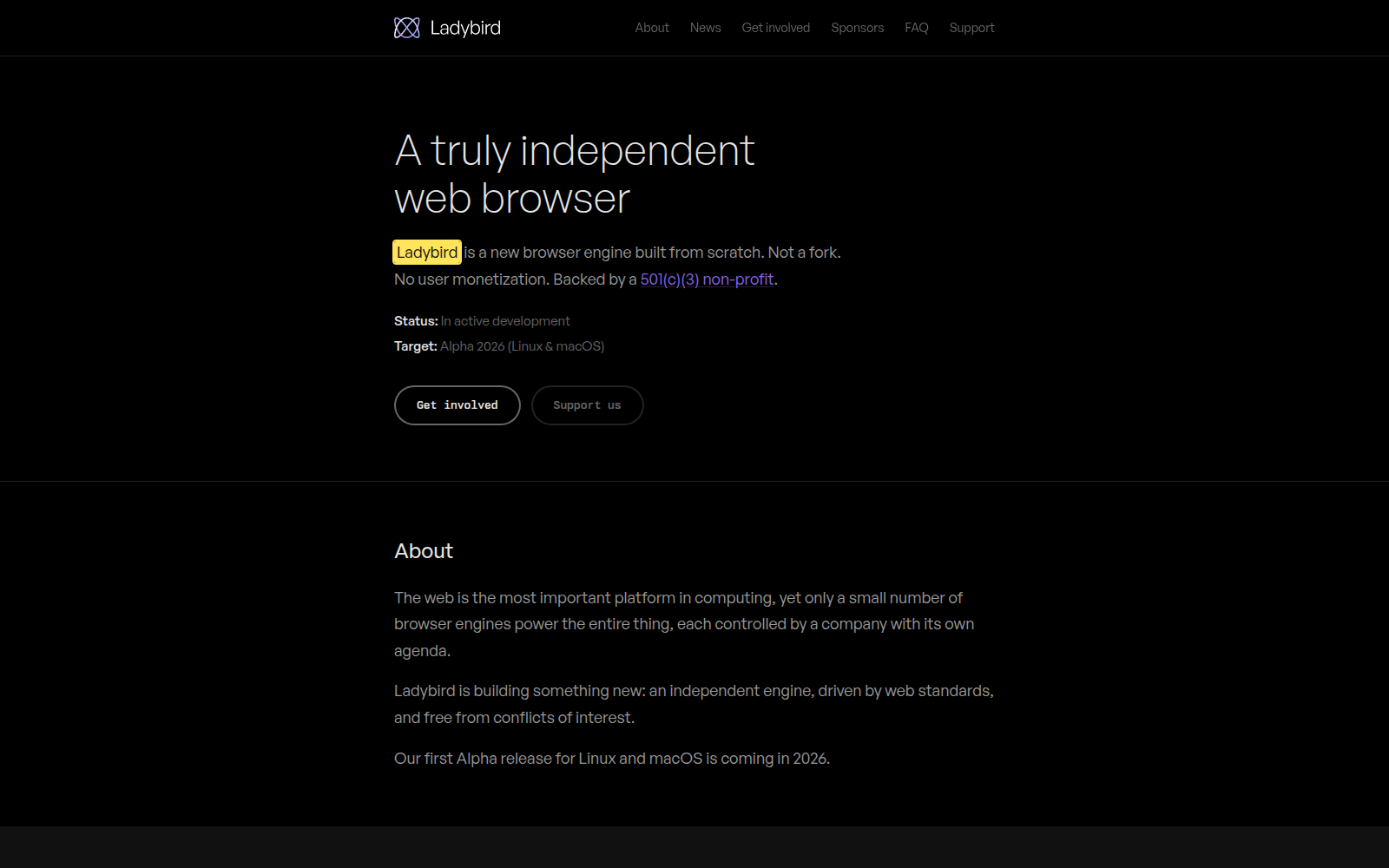Click "is a new browser engine built from scratch" text
This screenshot has height=868, width=1389.
613,253
